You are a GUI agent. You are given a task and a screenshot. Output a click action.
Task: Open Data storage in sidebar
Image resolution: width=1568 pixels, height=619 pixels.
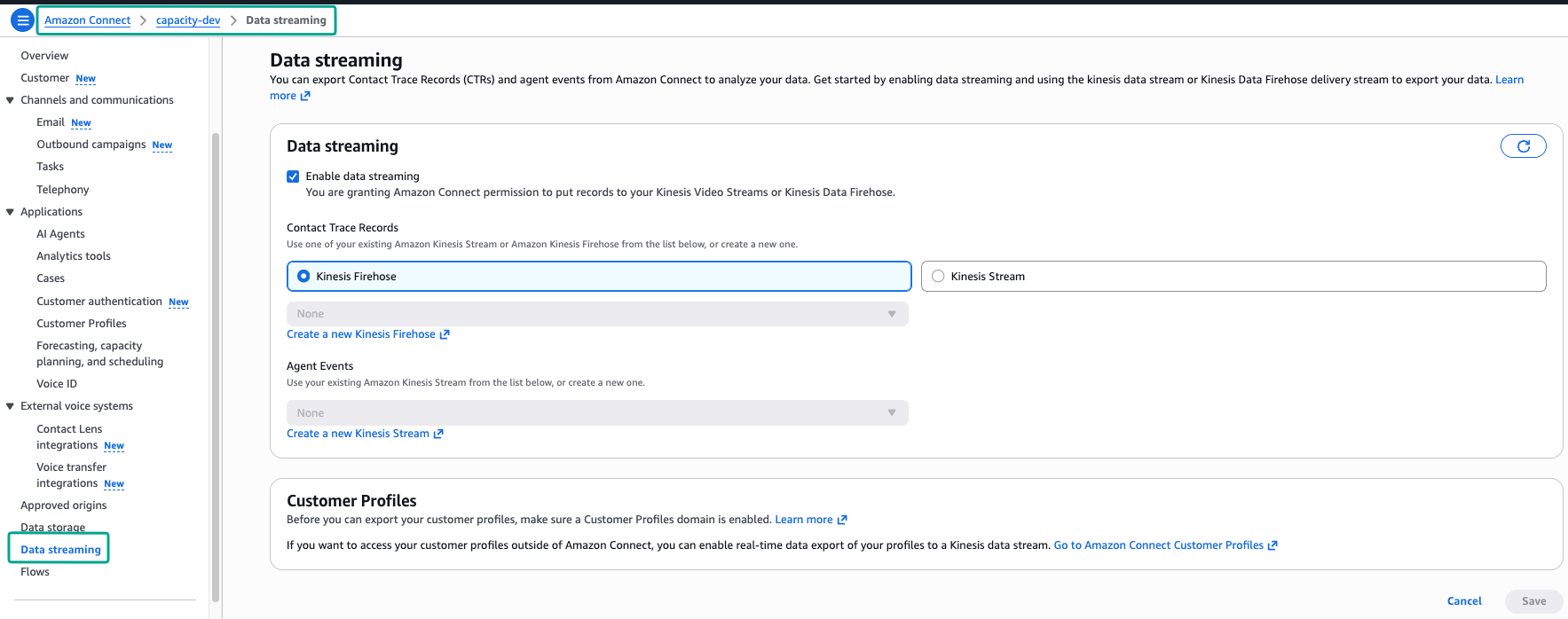point(53,528)
